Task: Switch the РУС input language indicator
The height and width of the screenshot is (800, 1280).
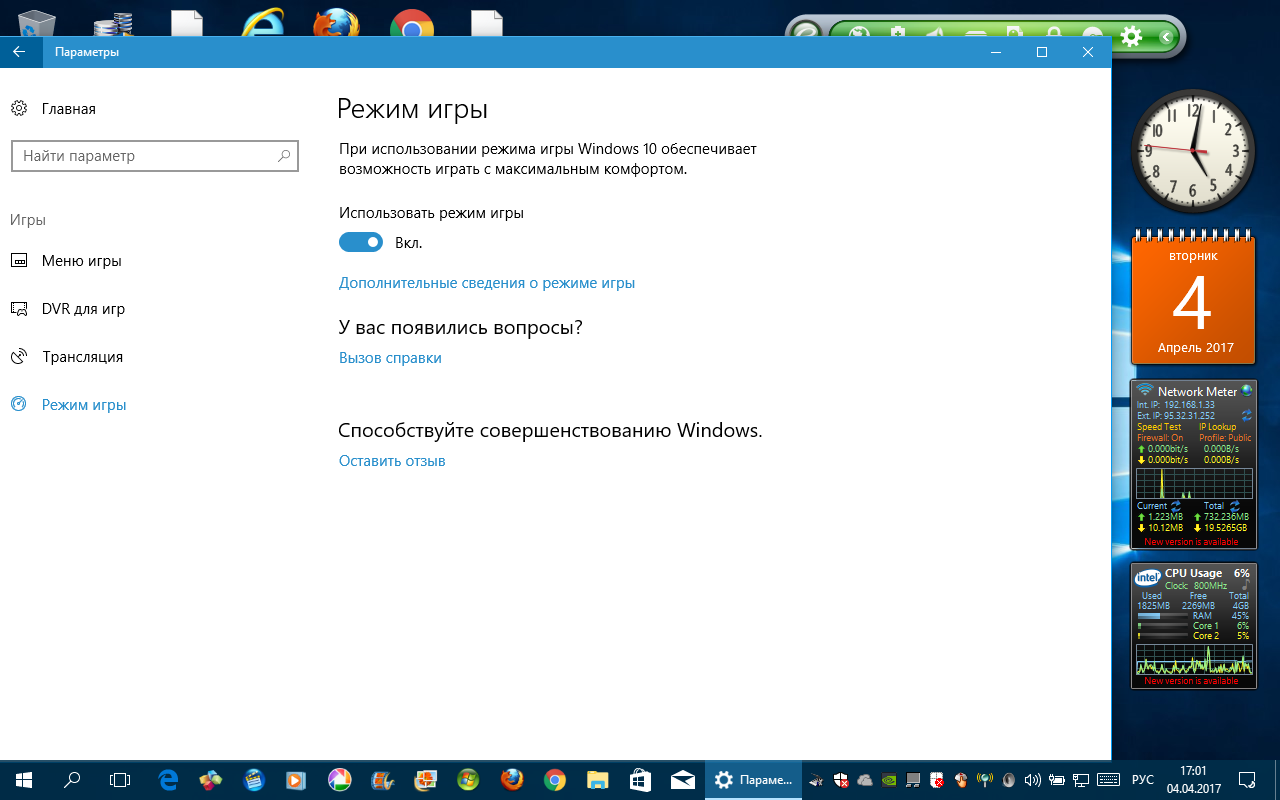Action: pyautogui.click(x=1142, y=779)
